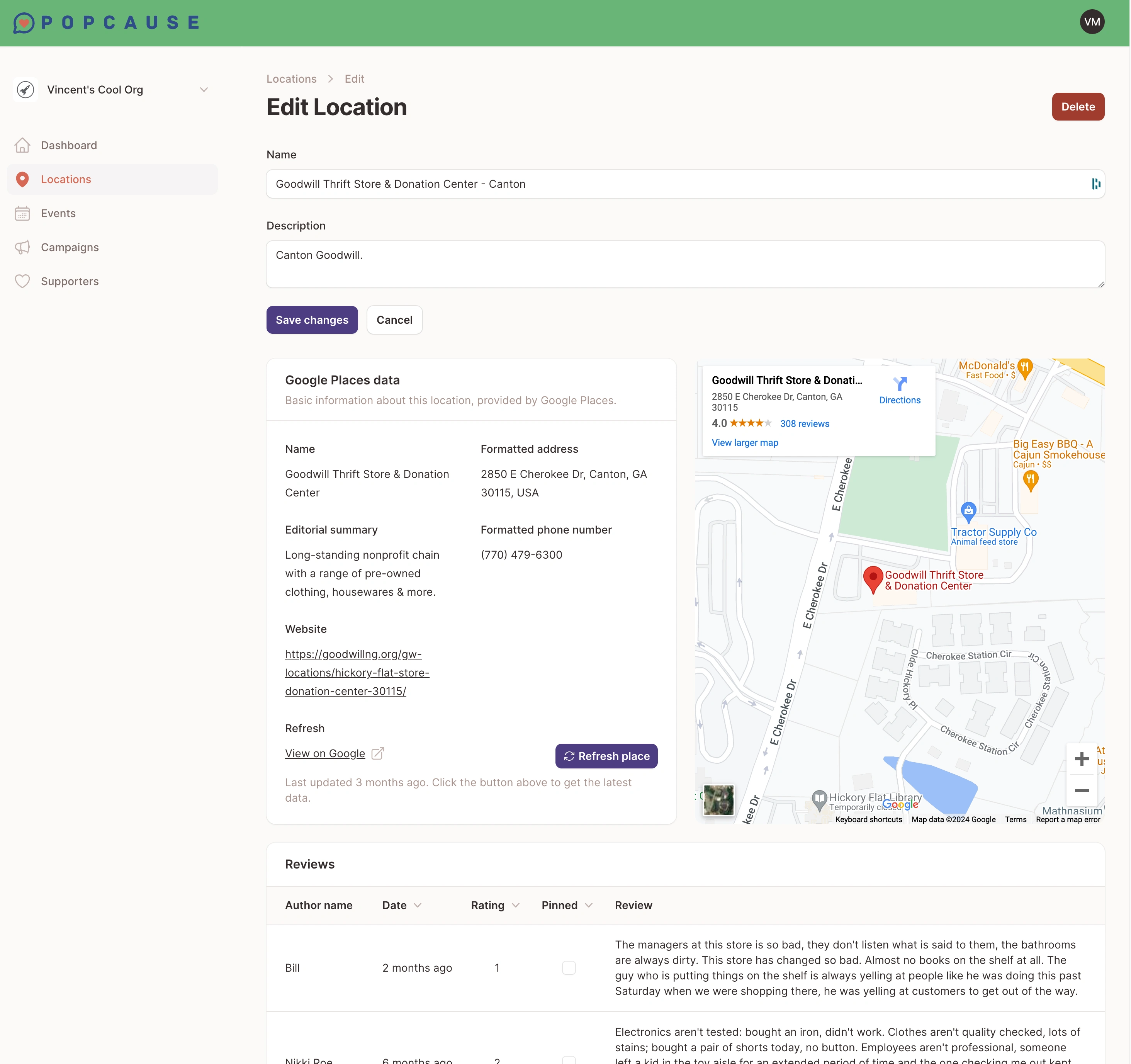Zoom in the map with plus button

pos(1081,759)
